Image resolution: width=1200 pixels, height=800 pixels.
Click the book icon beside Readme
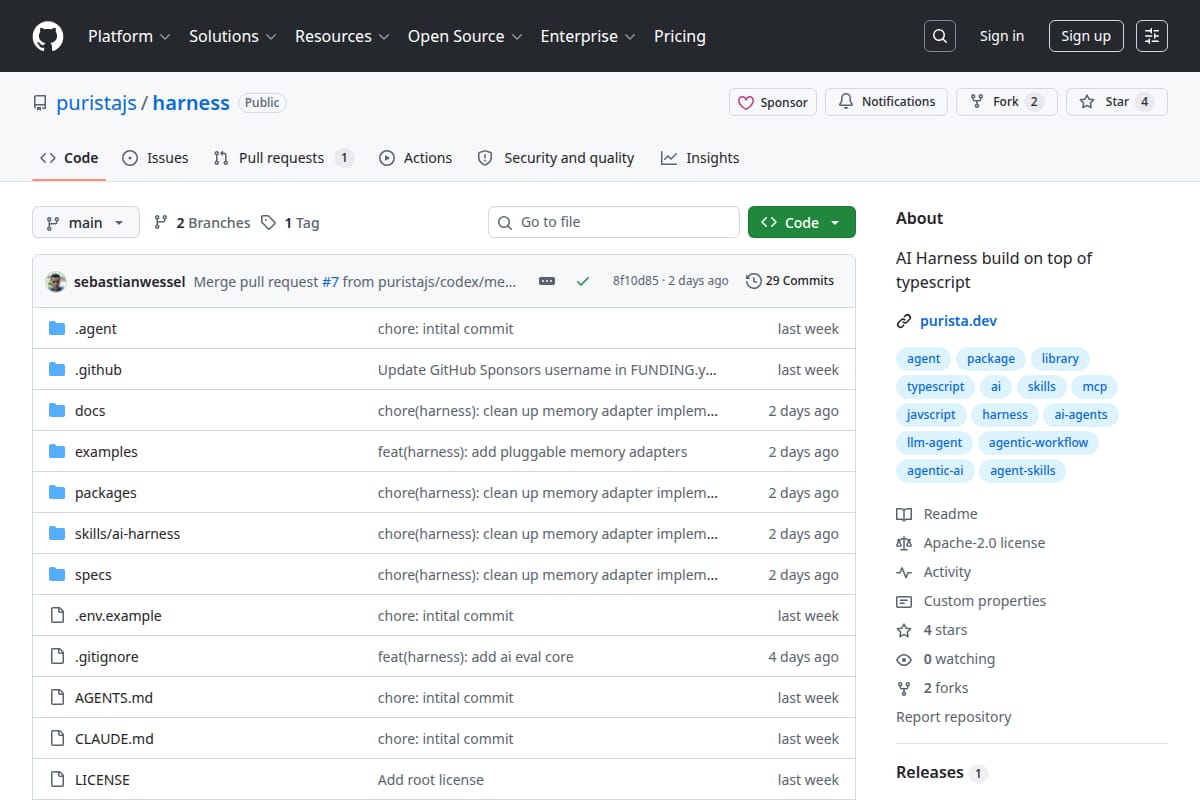coord(904,514)
